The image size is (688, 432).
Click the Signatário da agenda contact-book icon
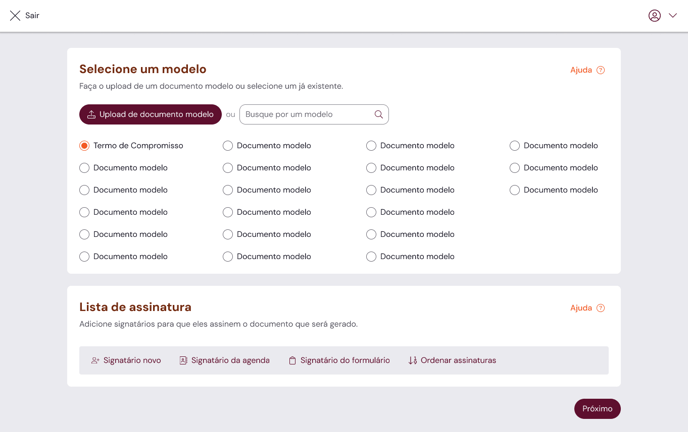click(183, 361)
